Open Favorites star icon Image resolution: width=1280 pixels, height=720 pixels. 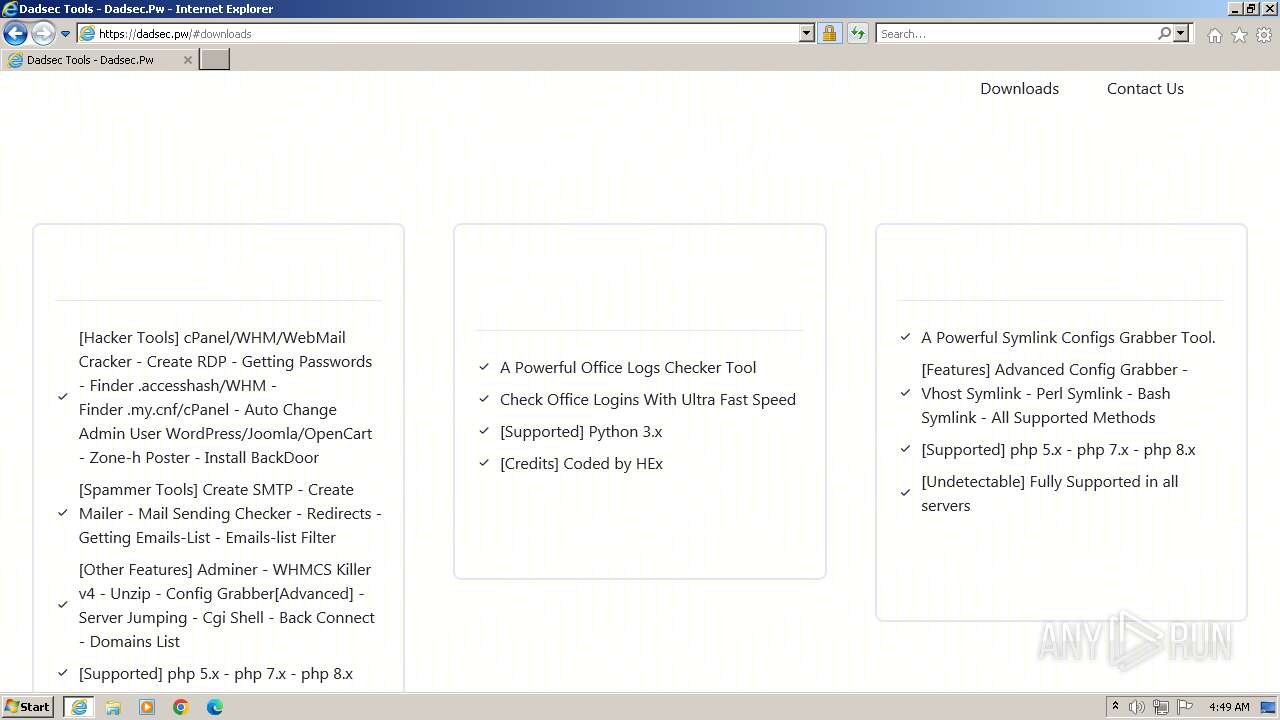1239,35
